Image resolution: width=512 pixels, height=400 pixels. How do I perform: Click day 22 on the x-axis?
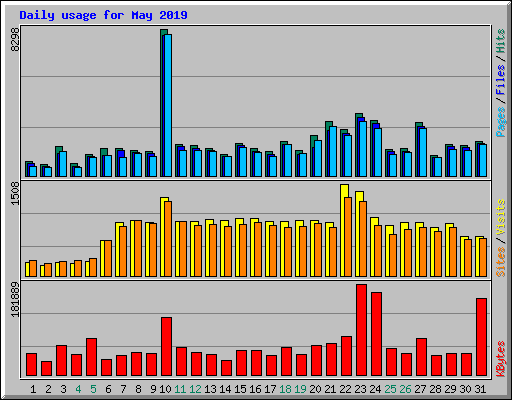(x=345, y=389)
